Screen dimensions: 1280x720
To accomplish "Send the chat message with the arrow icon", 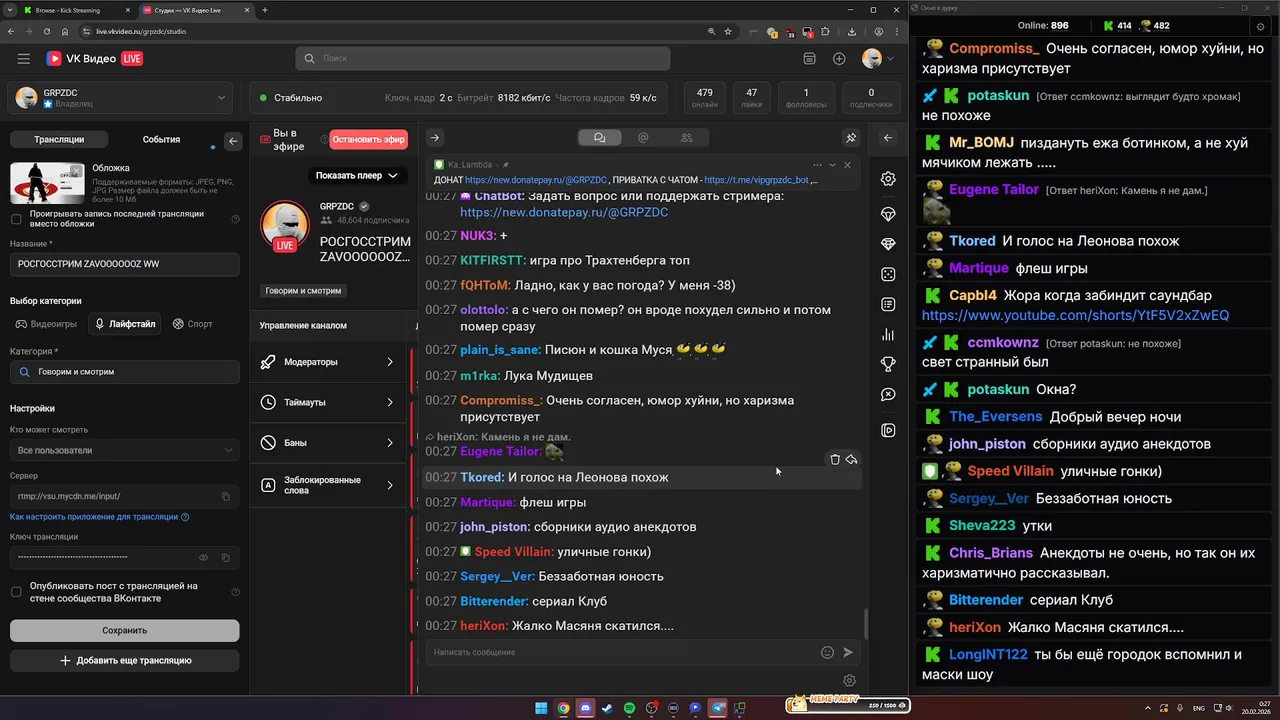I will [x=848, y=652].
